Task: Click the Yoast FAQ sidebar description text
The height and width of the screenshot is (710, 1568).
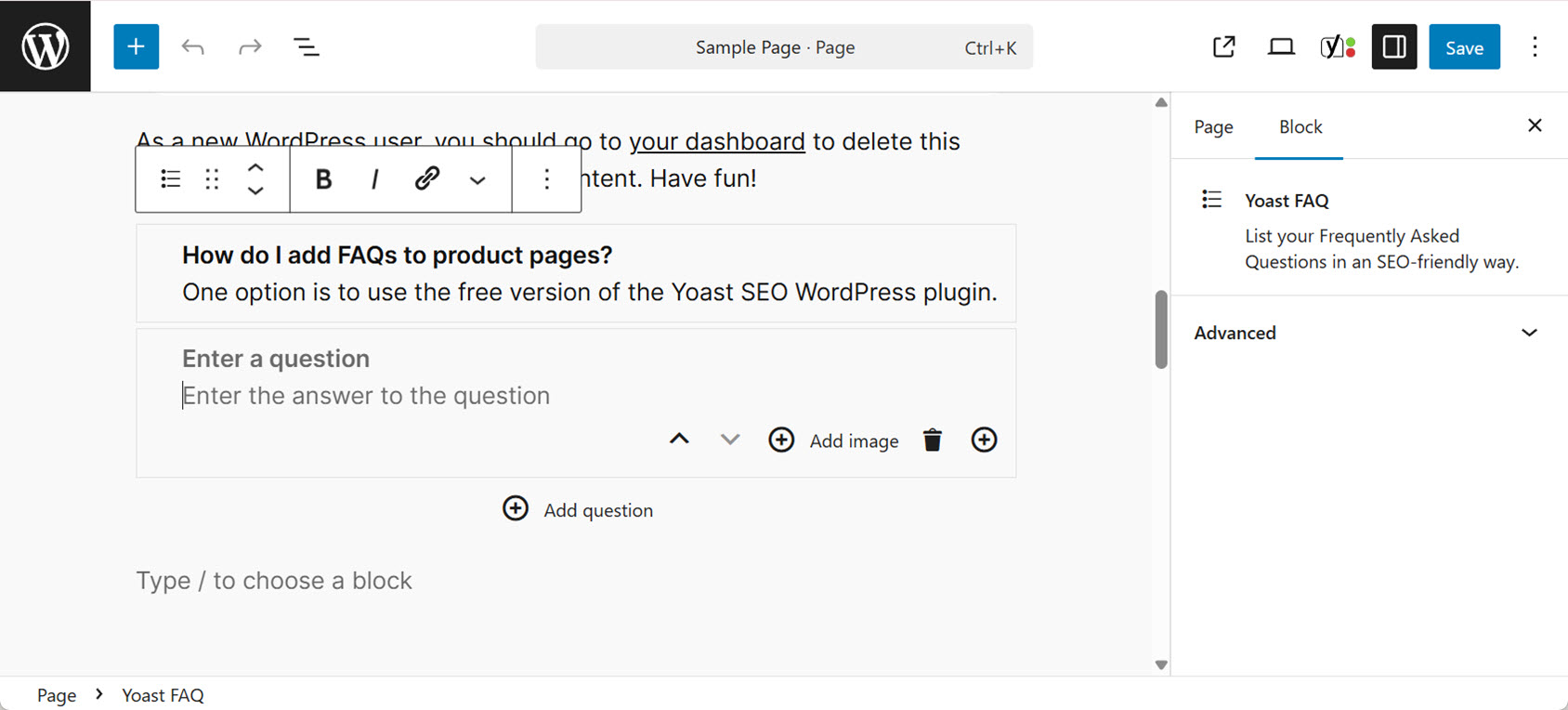Action: [1381, 249]
